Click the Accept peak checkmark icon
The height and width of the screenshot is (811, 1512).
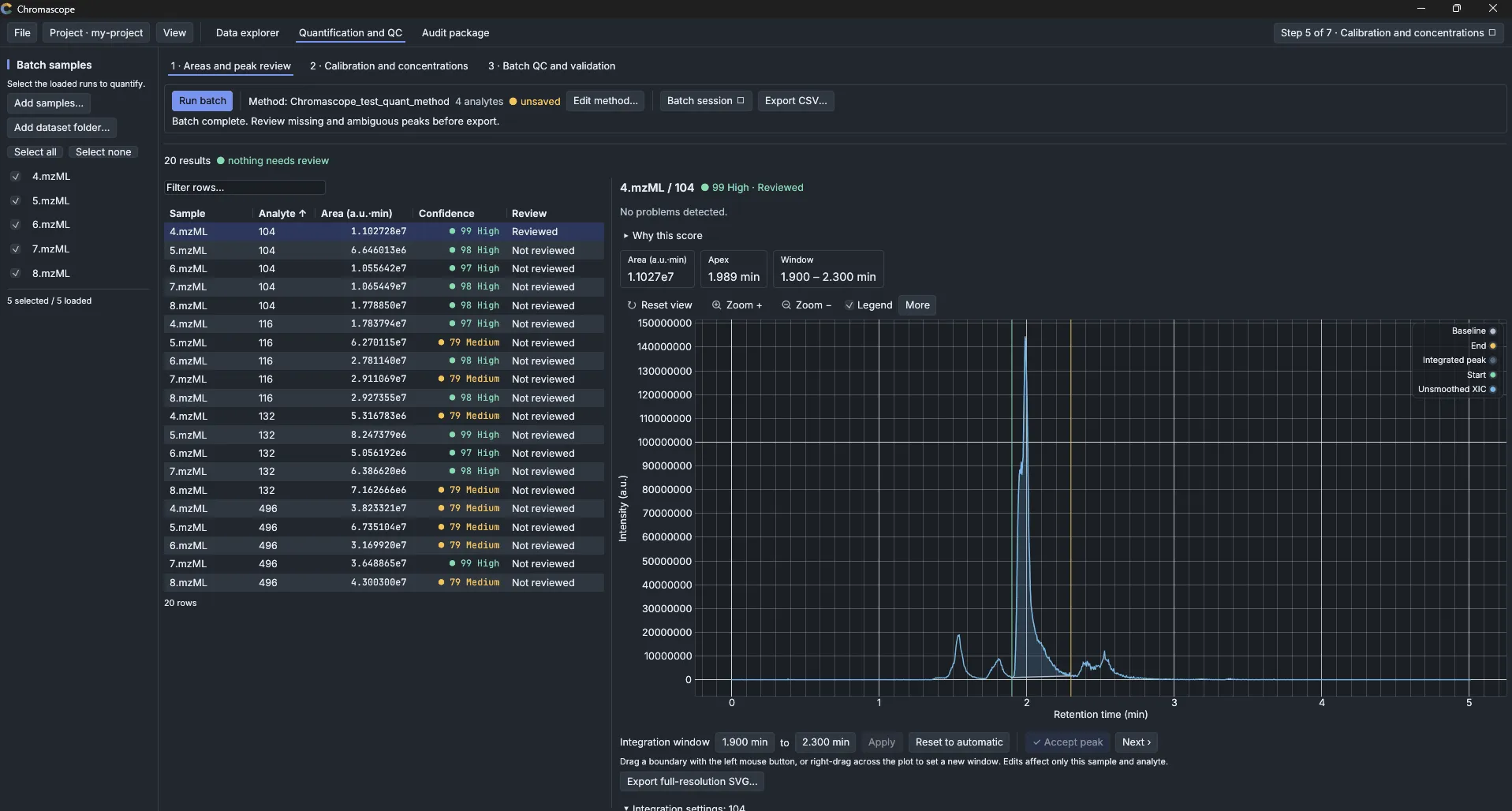(x=1036, y=742)
